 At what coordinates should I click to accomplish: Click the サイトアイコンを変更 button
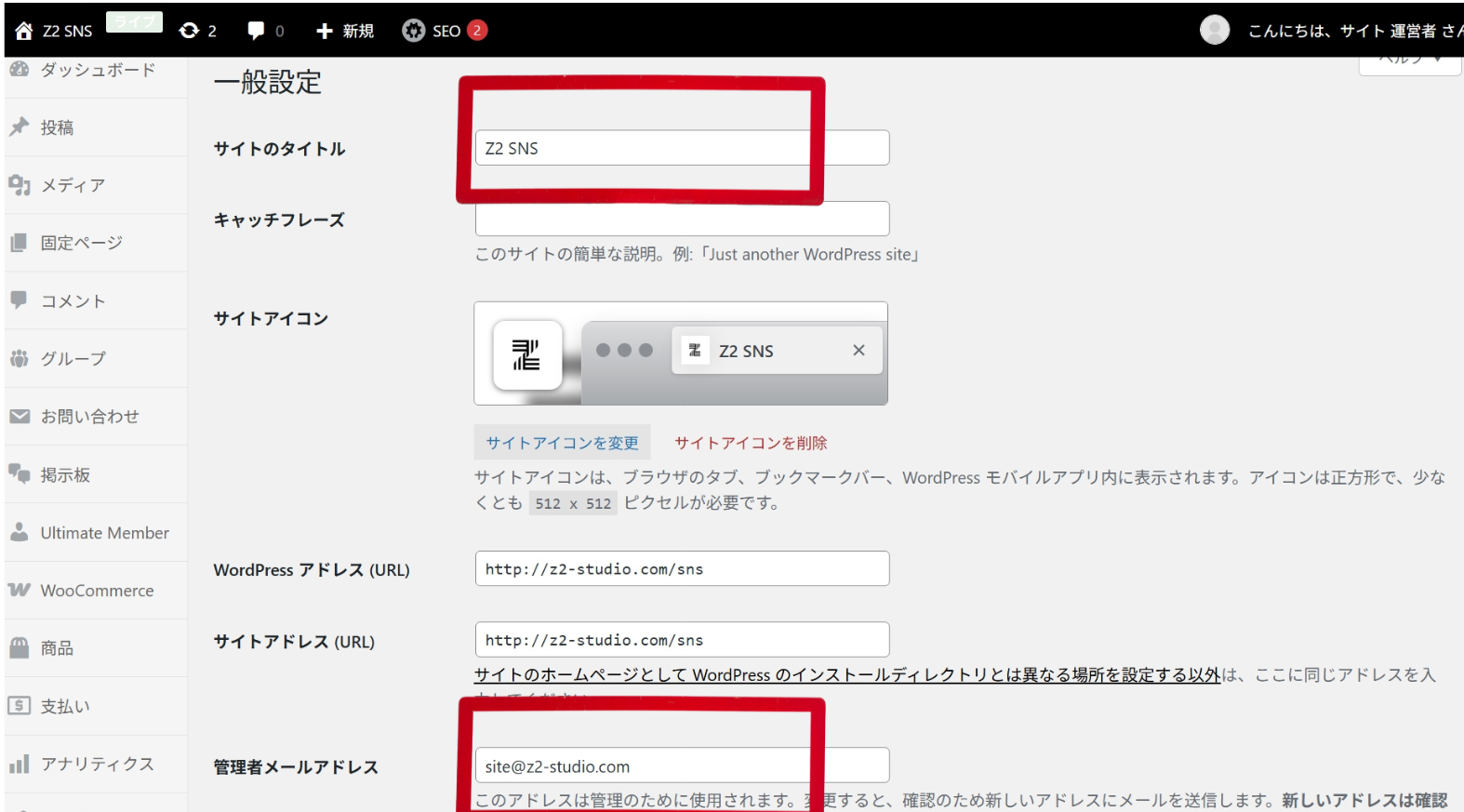tap(562, 443)
